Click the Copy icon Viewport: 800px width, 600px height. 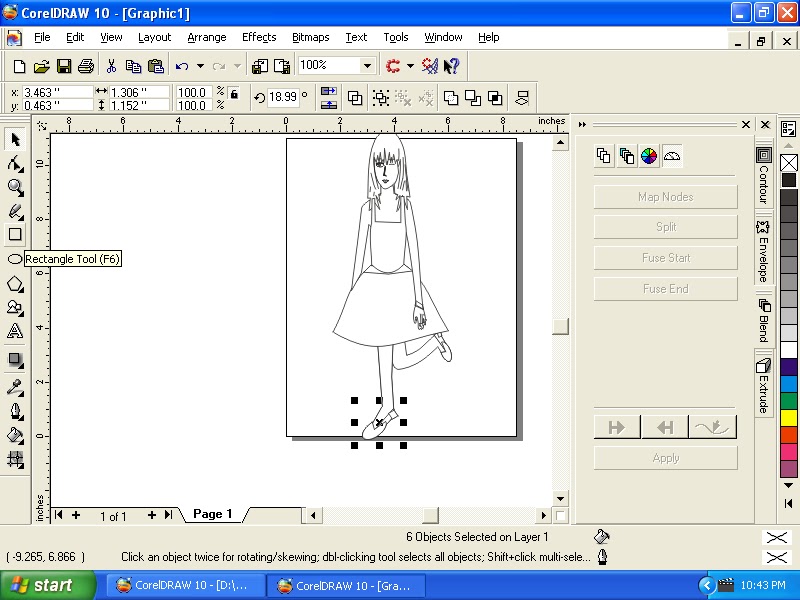pyautogui.click(x=133, y=66)
